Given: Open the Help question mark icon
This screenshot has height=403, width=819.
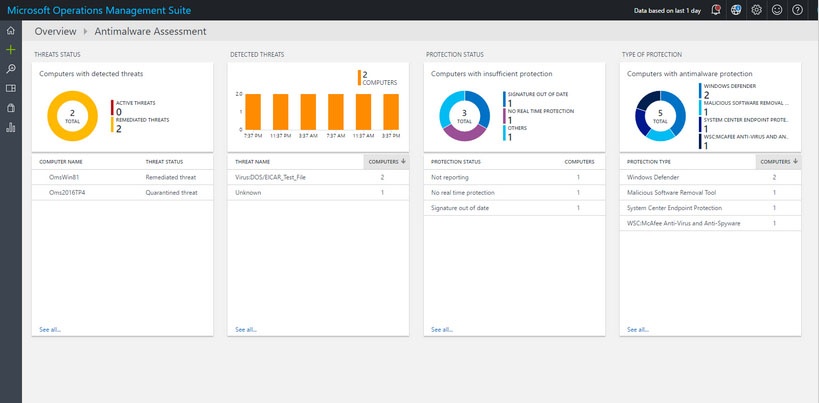Looking at the screenshot, I should pos(797,10).
